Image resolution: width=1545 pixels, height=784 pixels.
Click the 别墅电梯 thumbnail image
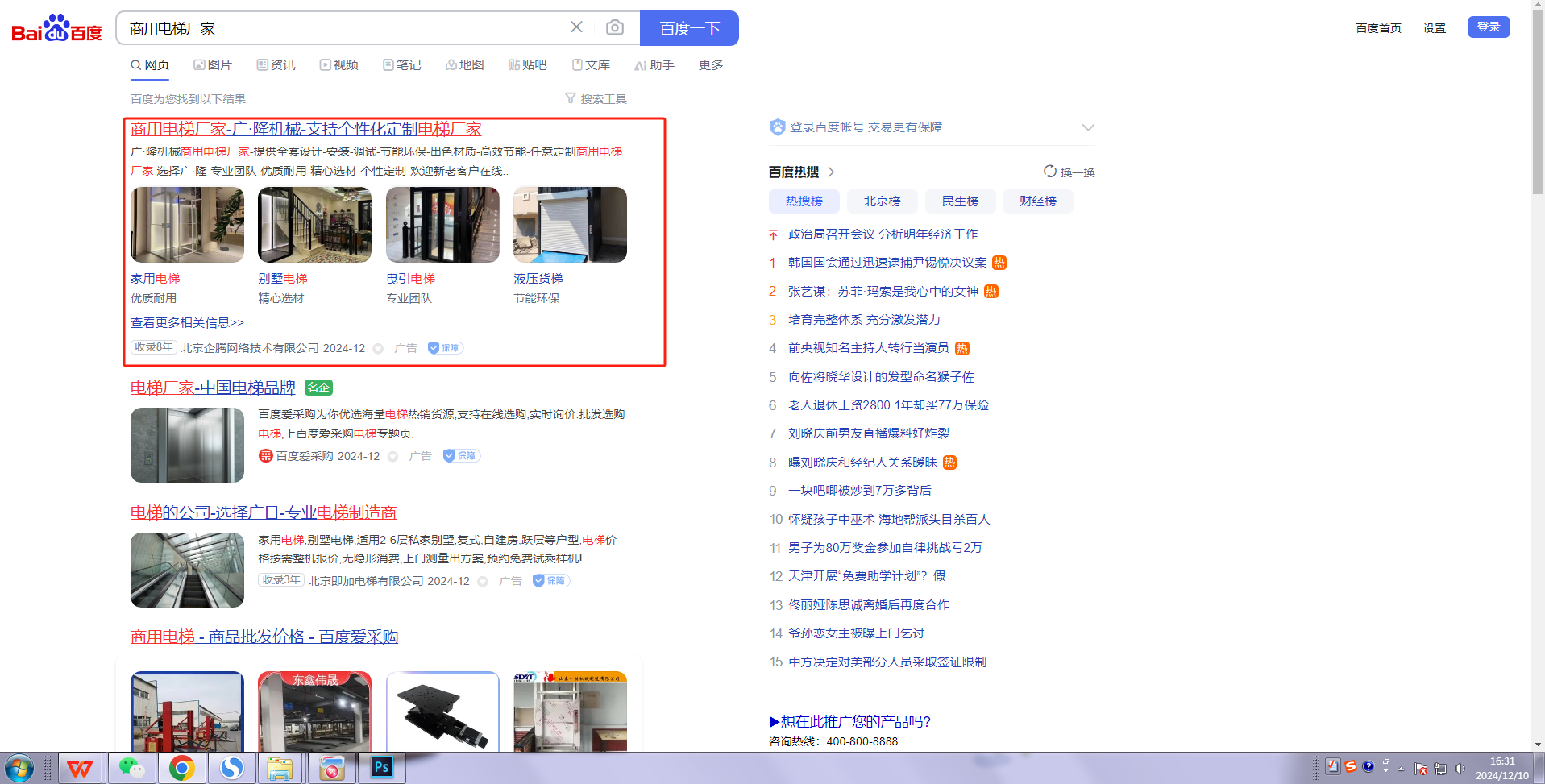tap(314, 225)
